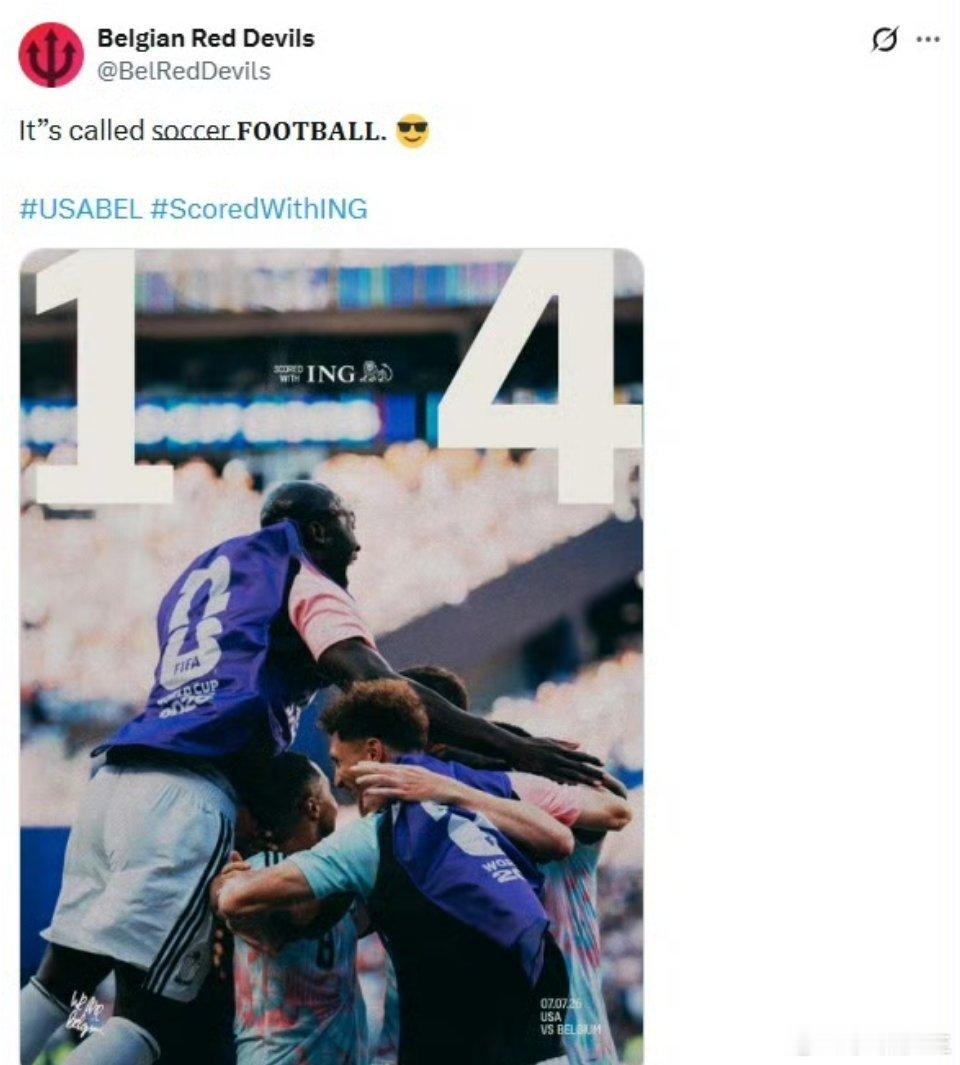Click the ING wordmark in the photo
This screenshot has width=960, height=1065.
point(331,373)
